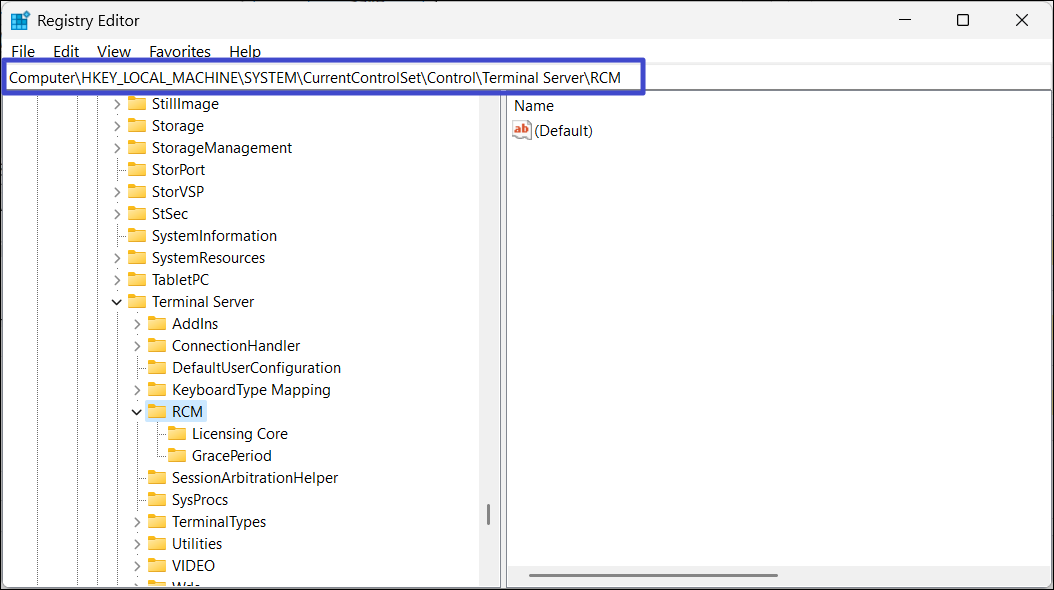The width and height of the screenshot is (1054, 590).
Task: Click the SysProcs folder icon
Action: point(157,500)
